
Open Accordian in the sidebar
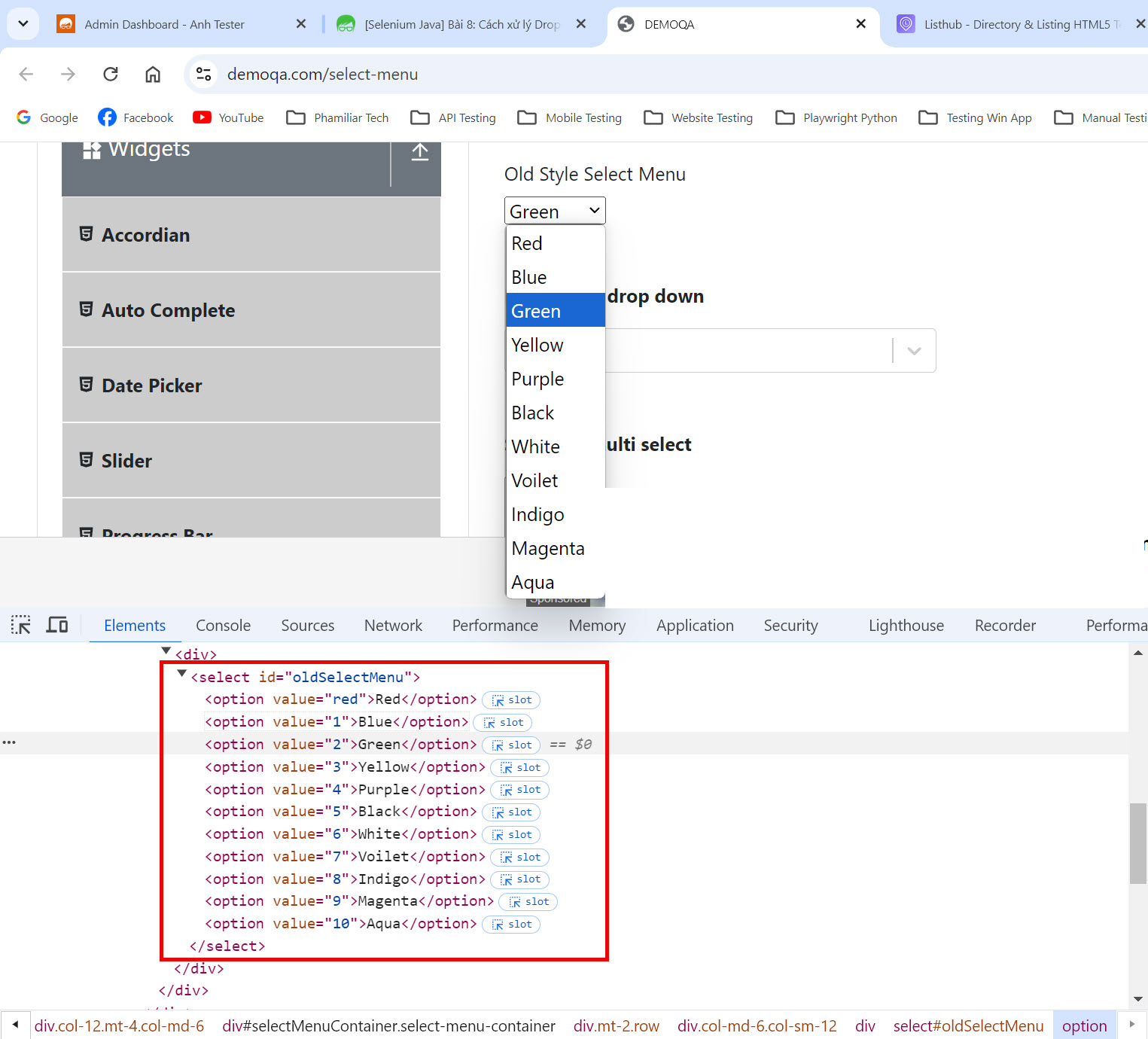(251, 235)
